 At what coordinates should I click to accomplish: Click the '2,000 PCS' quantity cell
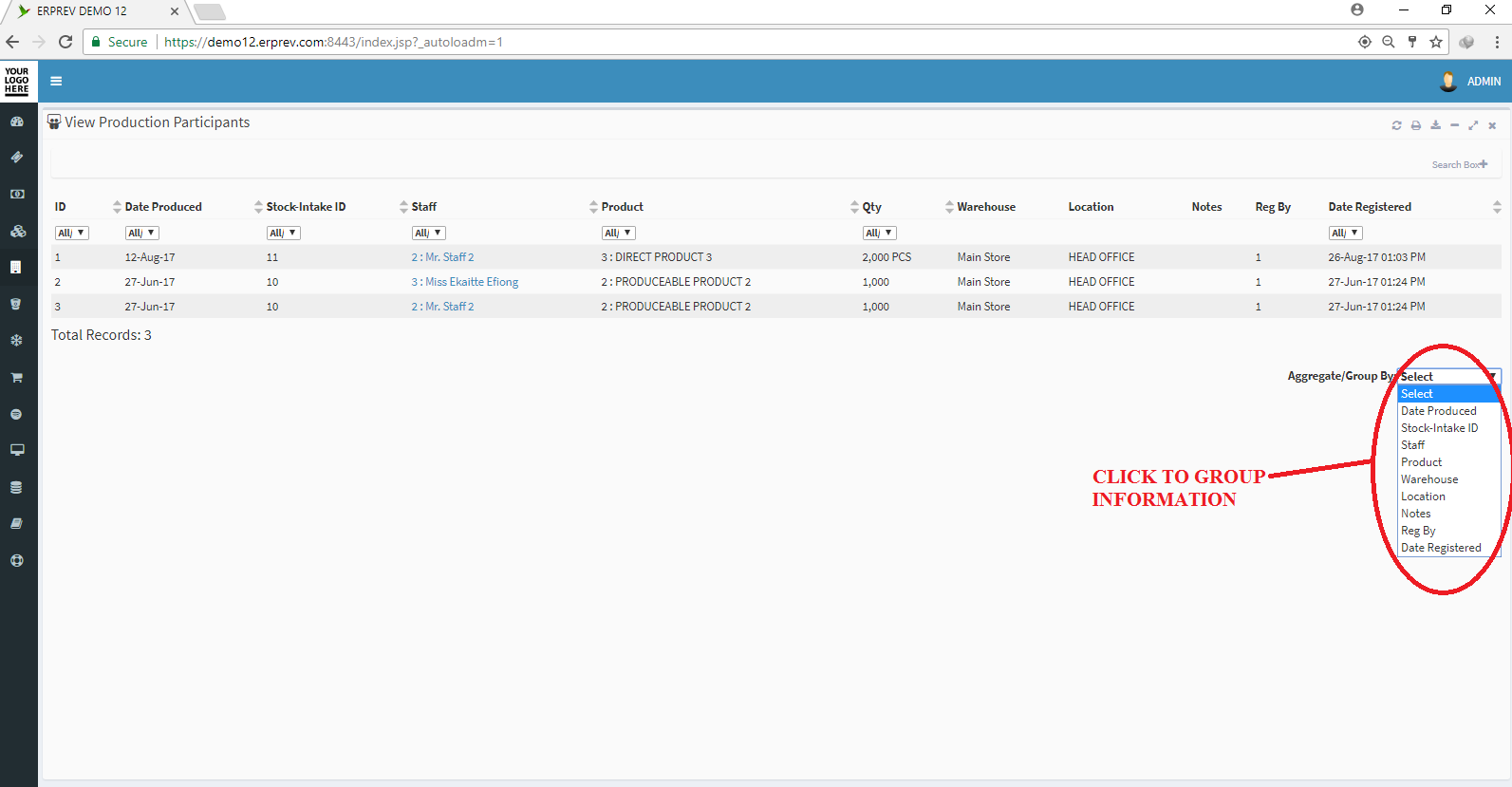pos(887,257)
